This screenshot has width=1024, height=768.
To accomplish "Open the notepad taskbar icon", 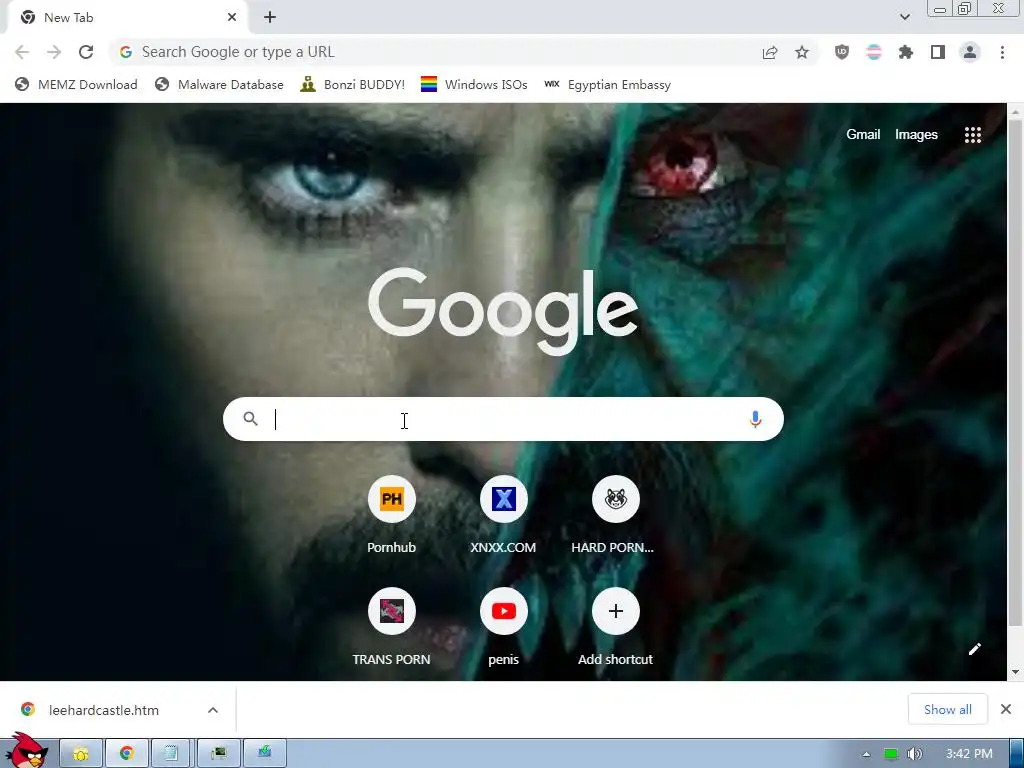I will coord(172,754).
